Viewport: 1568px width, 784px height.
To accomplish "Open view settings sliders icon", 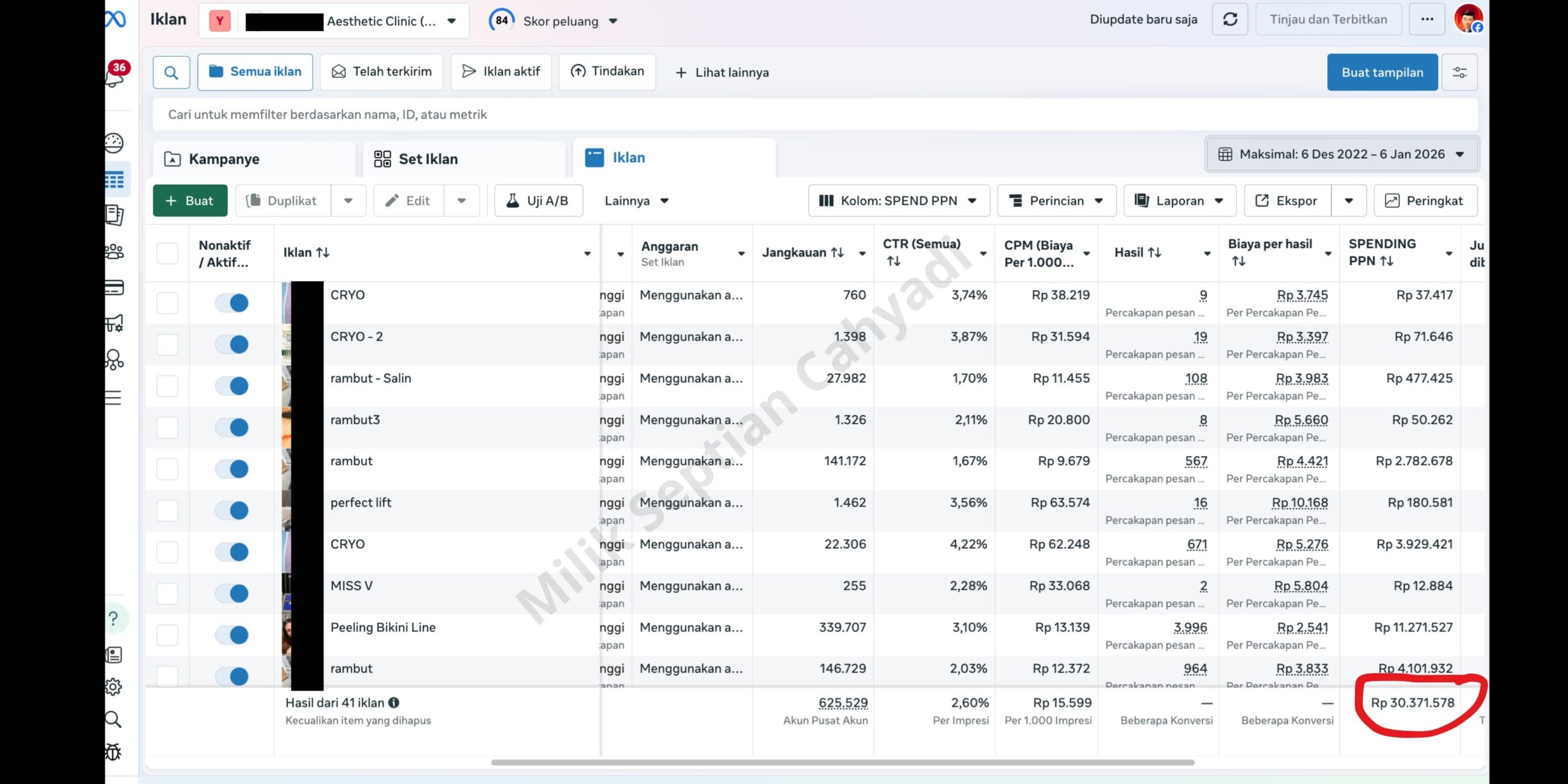I will [x=1460, y=72].
